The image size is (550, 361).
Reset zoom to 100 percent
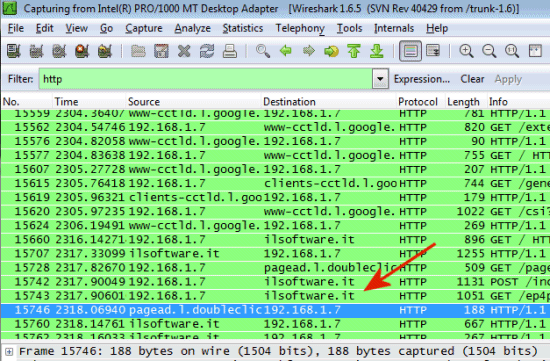[x=512, y=51]
